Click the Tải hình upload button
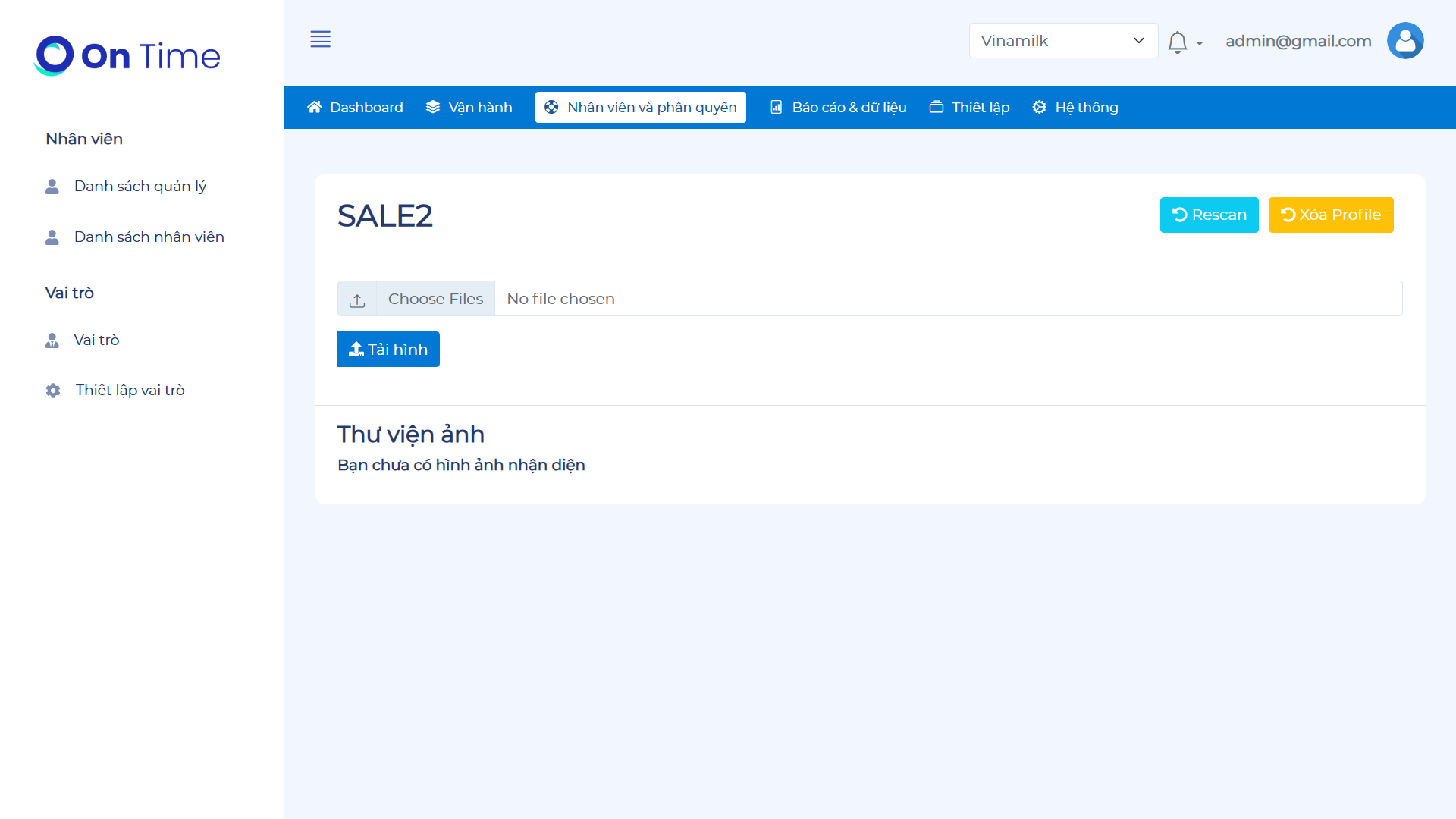 pyautogui.click(x=388, y=349)
